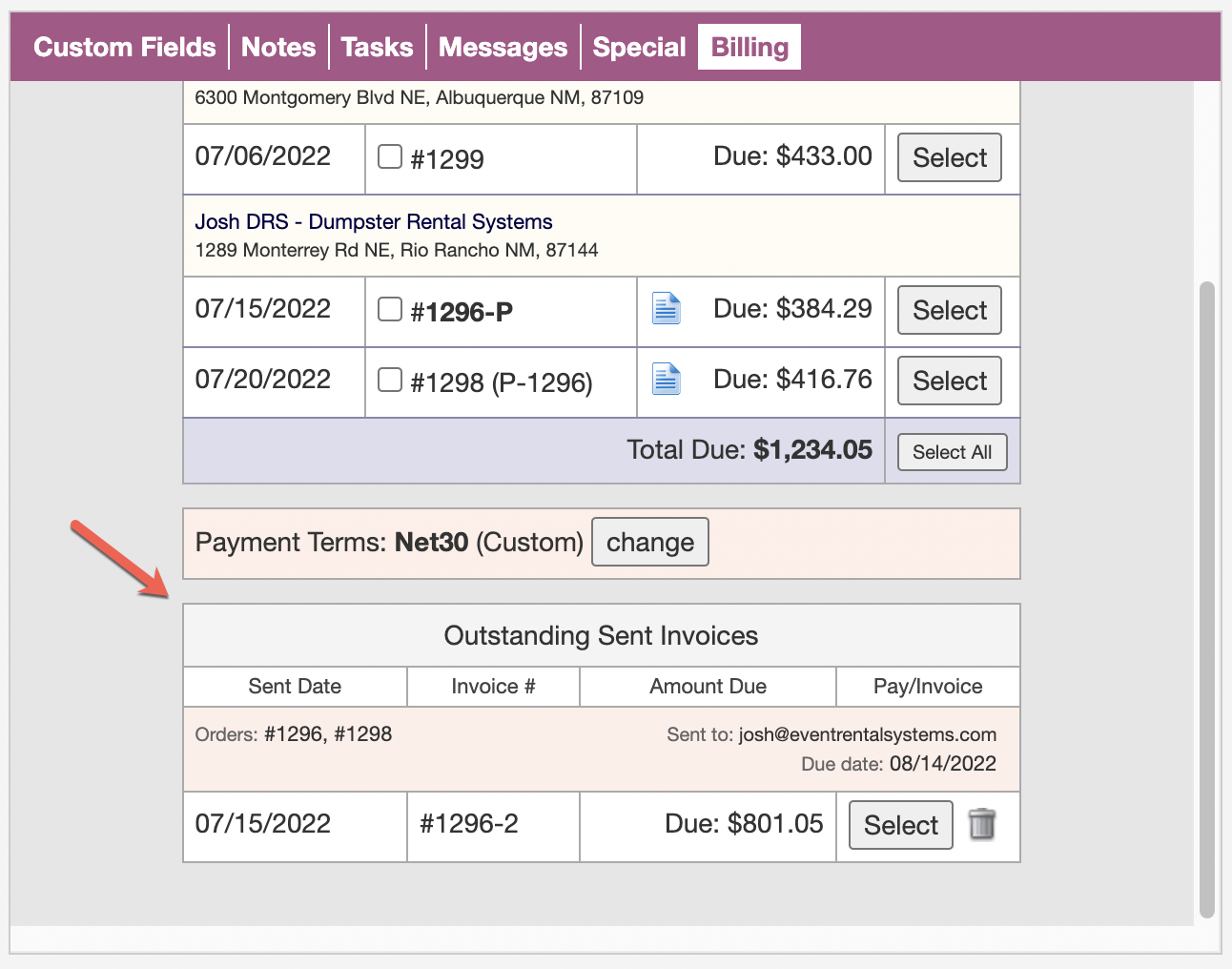Click the vertical scrollbar on the right
The width and height of the screenshot is (1232, 969).
tap(1206, 599)
